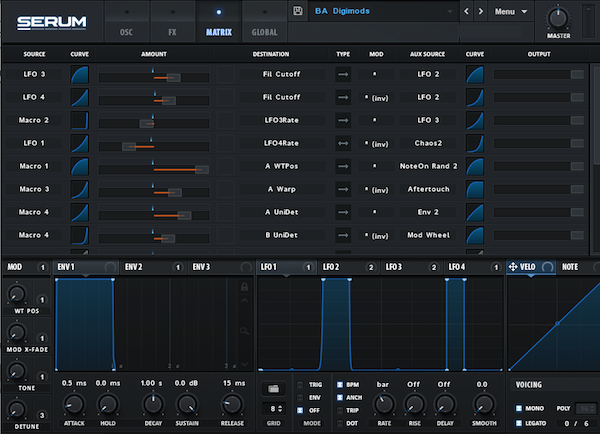Select the LFO 4 tab
The image size is (600, 434).
point(474,267)
